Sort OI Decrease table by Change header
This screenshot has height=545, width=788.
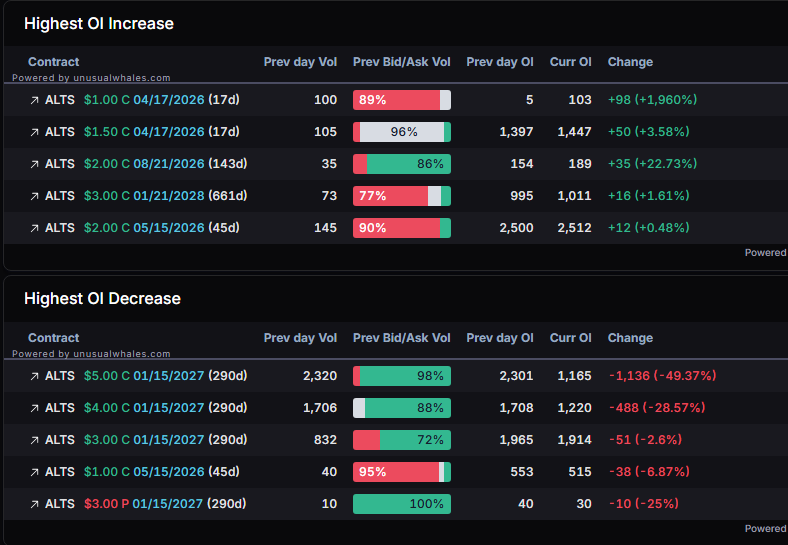pos(630,338)
